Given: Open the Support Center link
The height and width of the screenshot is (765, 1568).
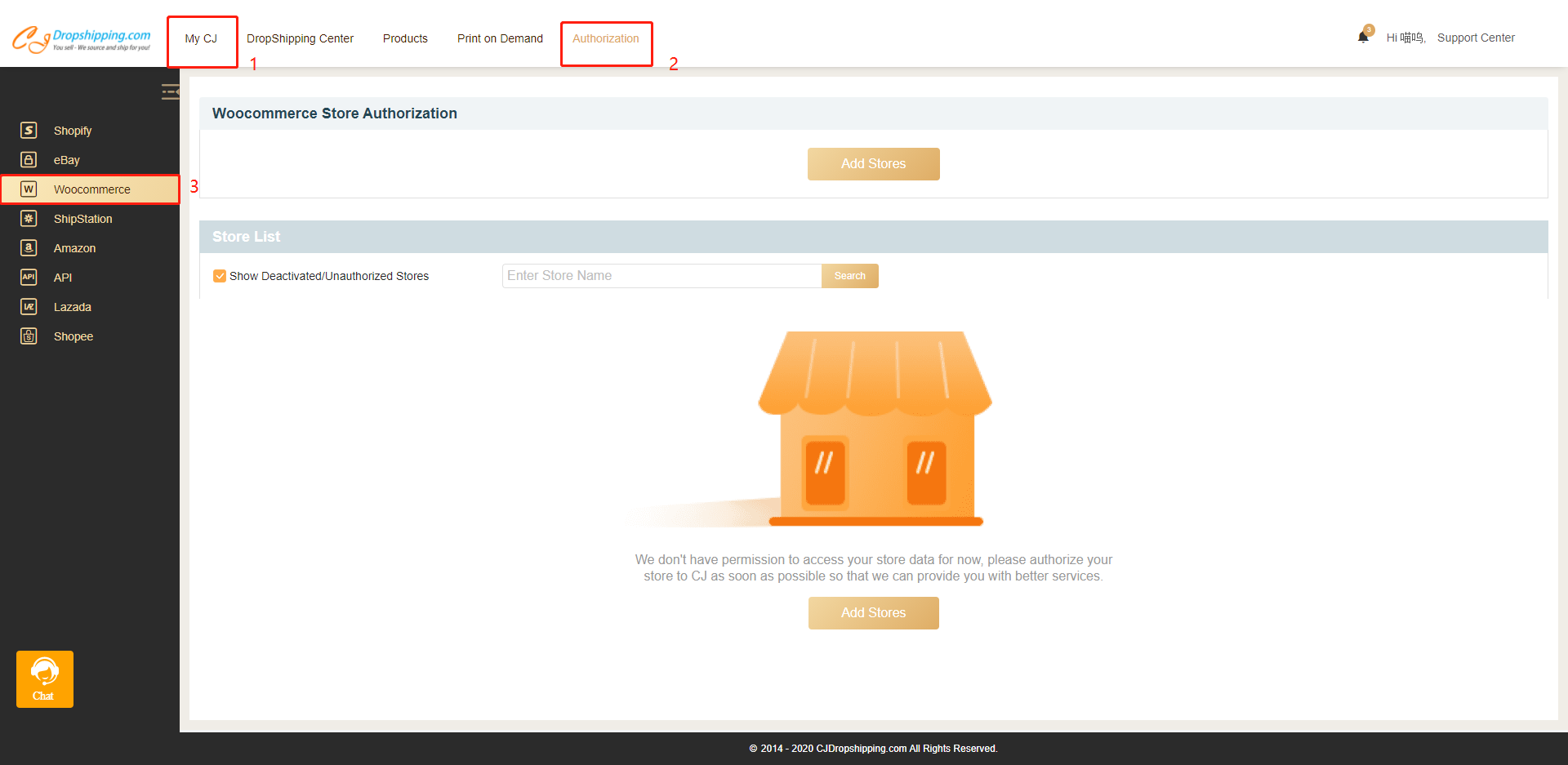Looking at the screenshot, I should pyautogui.click(x=1475, y=38).
